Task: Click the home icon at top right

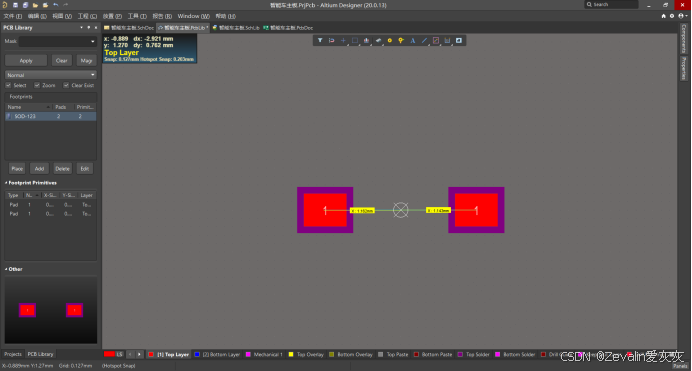Action: 663,16
